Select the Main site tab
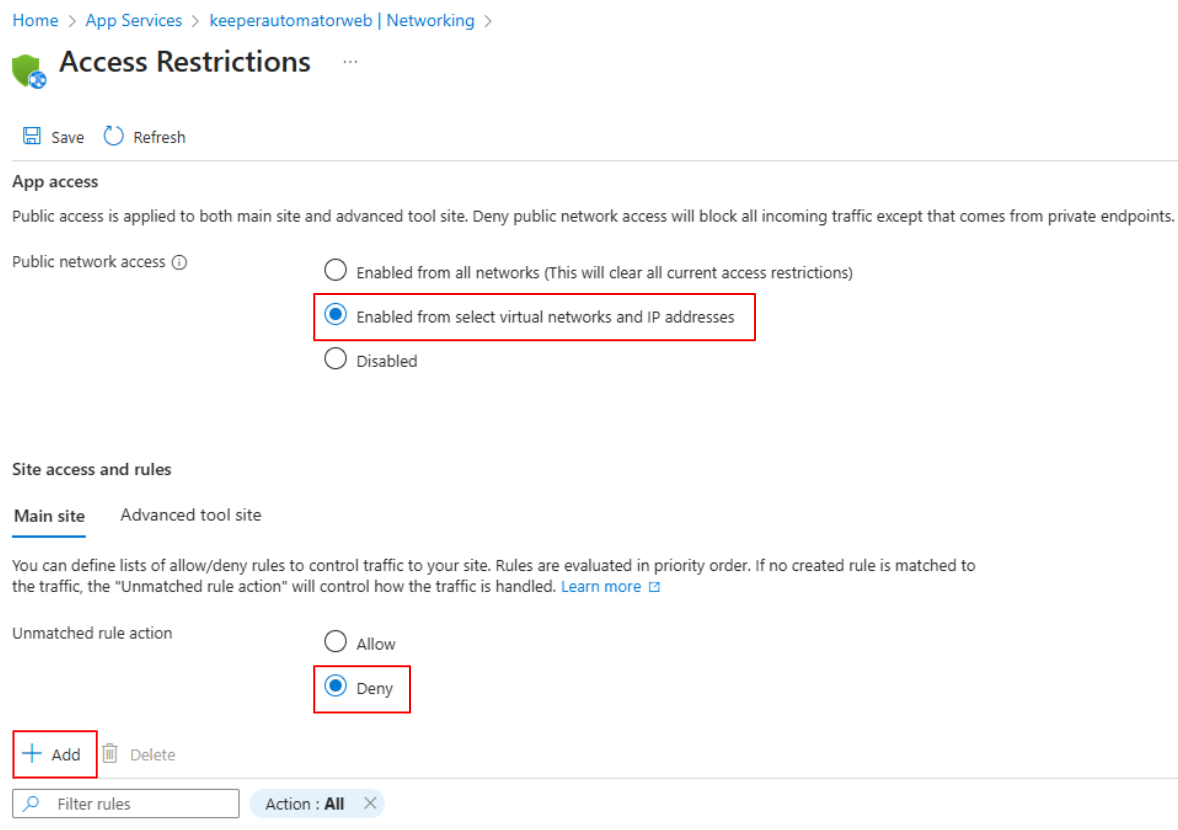The width and height of the screenshot is (1178, 830). [49, 516]
